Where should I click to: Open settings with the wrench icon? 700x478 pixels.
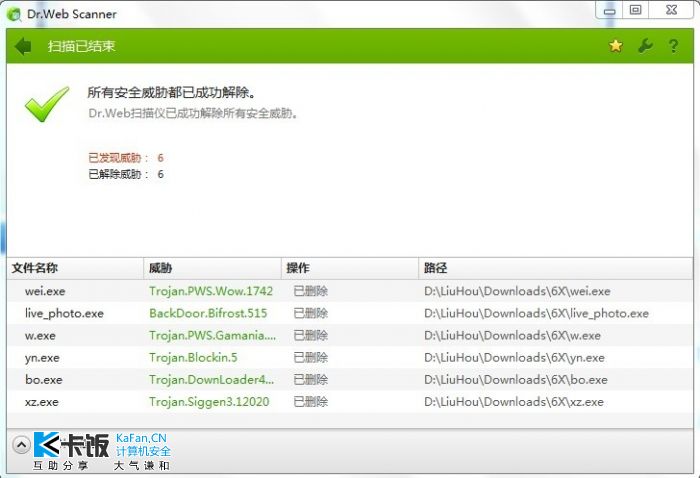click(645, 46)
